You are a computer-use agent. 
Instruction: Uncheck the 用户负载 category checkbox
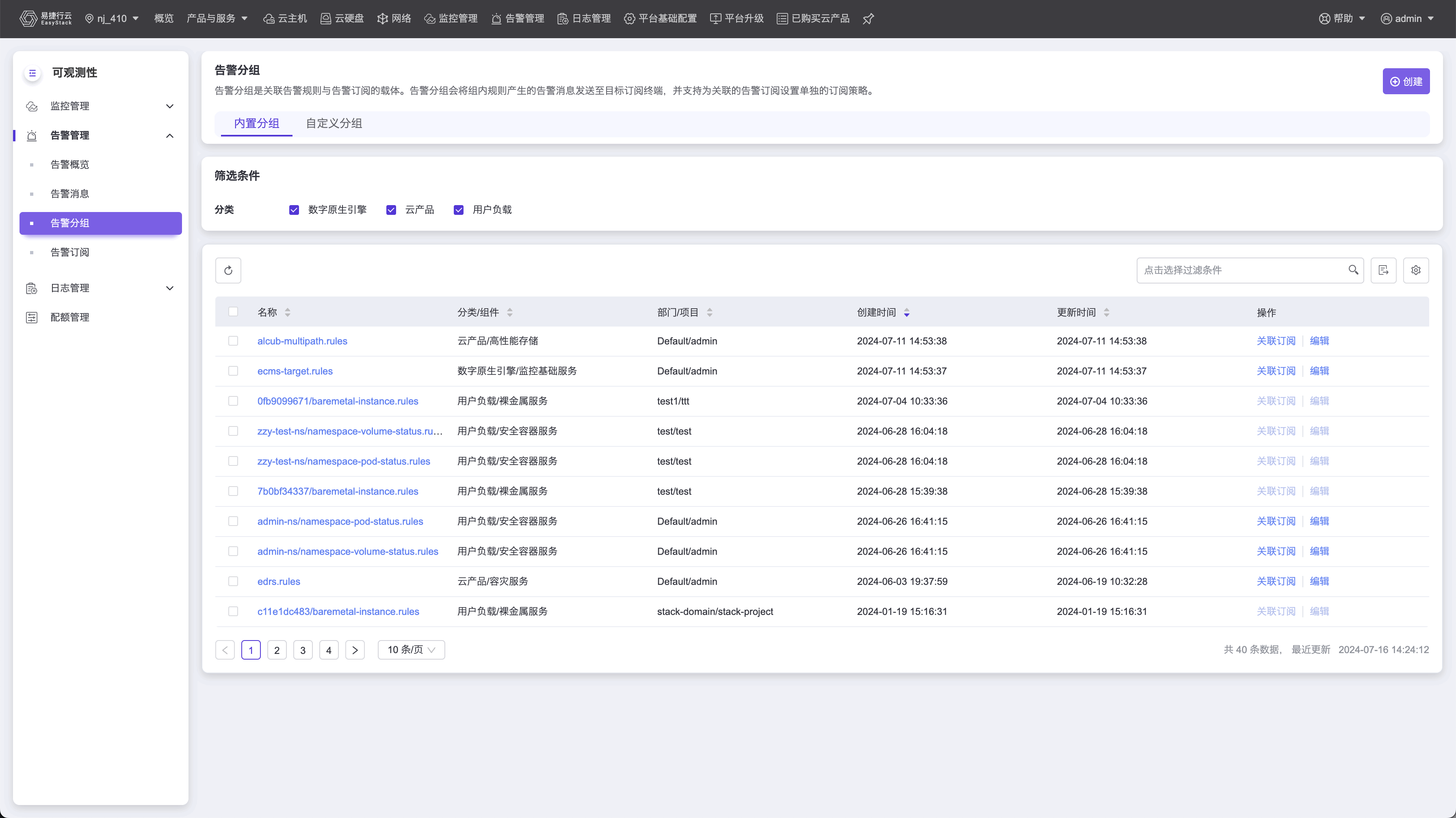tap(458, 210)
